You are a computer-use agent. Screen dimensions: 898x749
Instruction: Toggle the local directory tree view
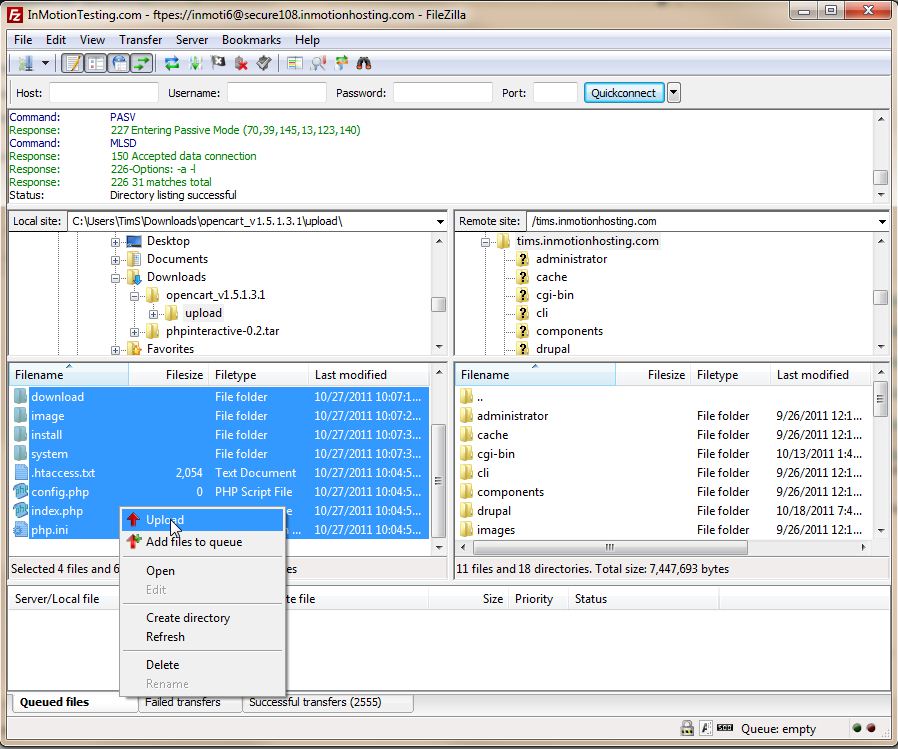click(x=96, y=64)
